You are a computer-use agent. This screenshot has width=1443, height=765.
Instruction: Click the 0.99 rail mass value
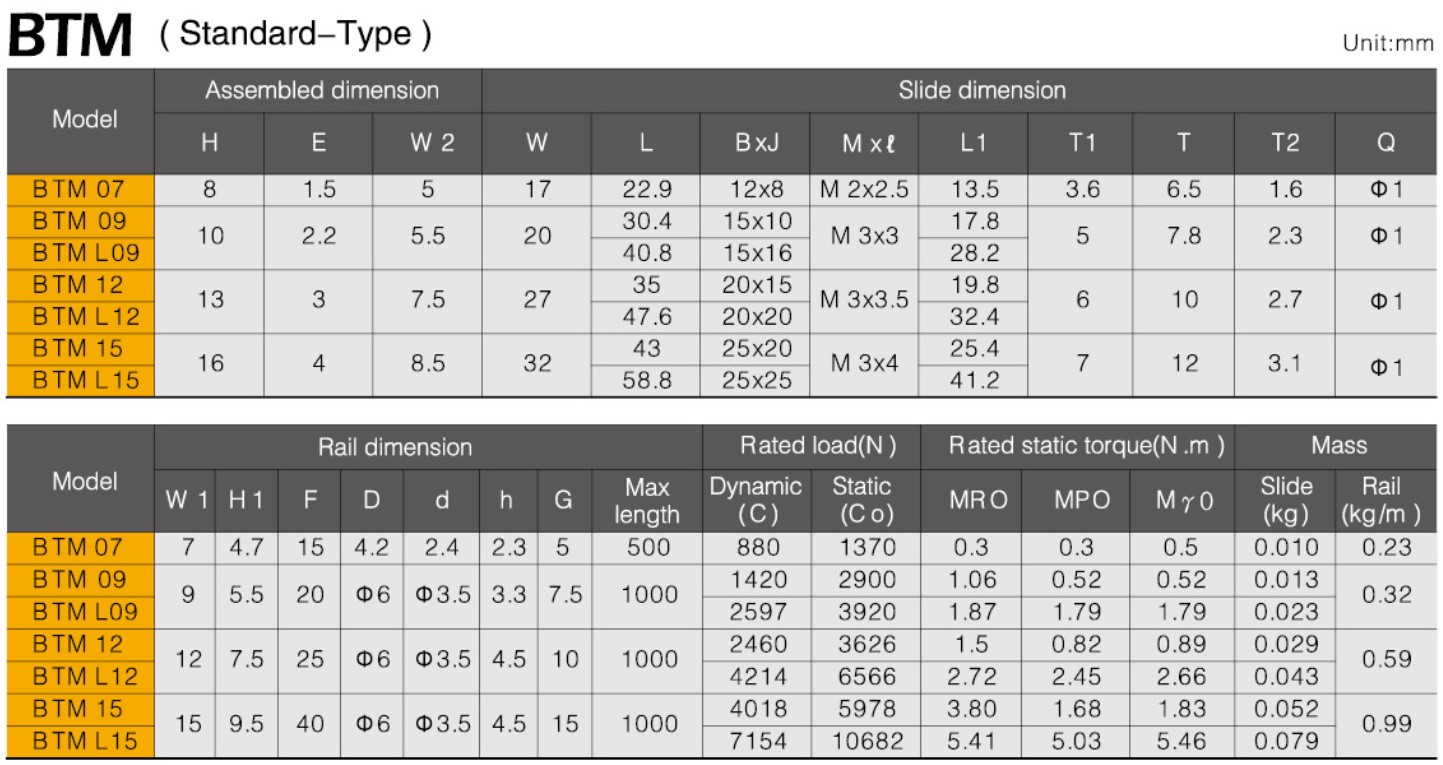click(x=1388, y=724)
